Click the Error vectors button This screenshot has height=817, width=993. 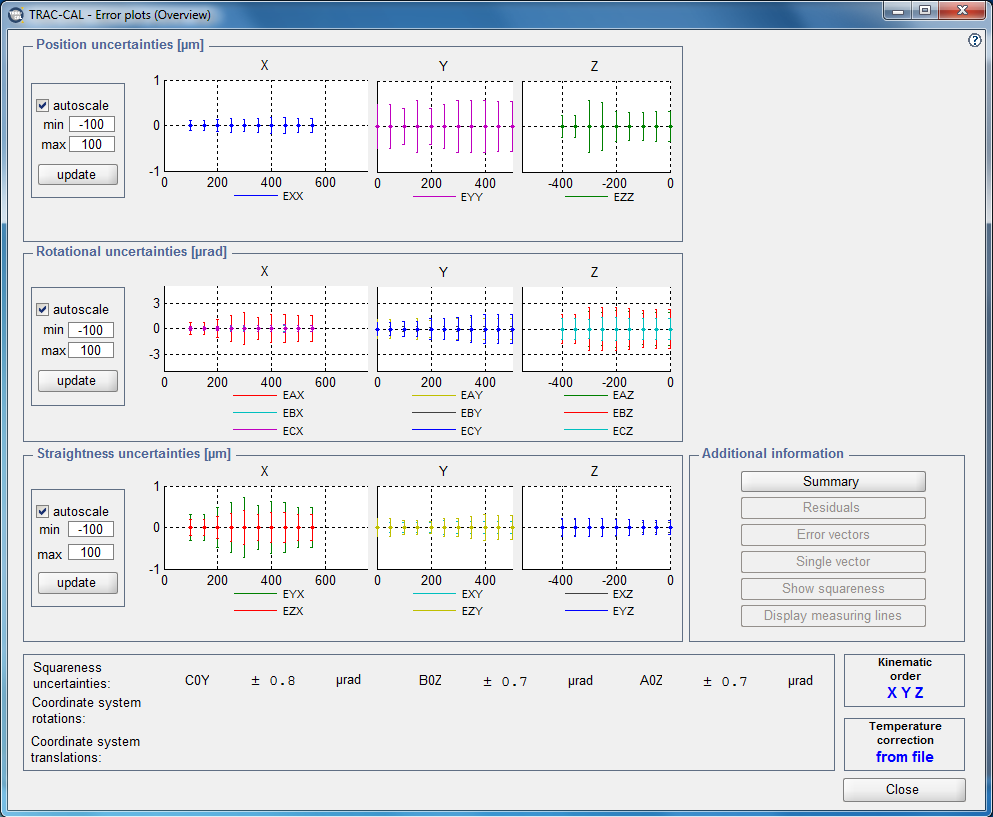click(x=833, y=535)
